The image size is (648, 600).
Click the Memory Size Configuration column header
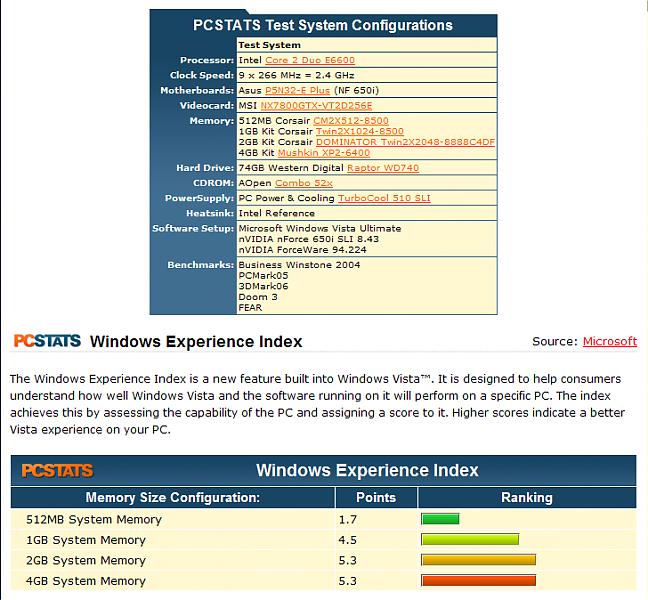(x=173, y=498)
